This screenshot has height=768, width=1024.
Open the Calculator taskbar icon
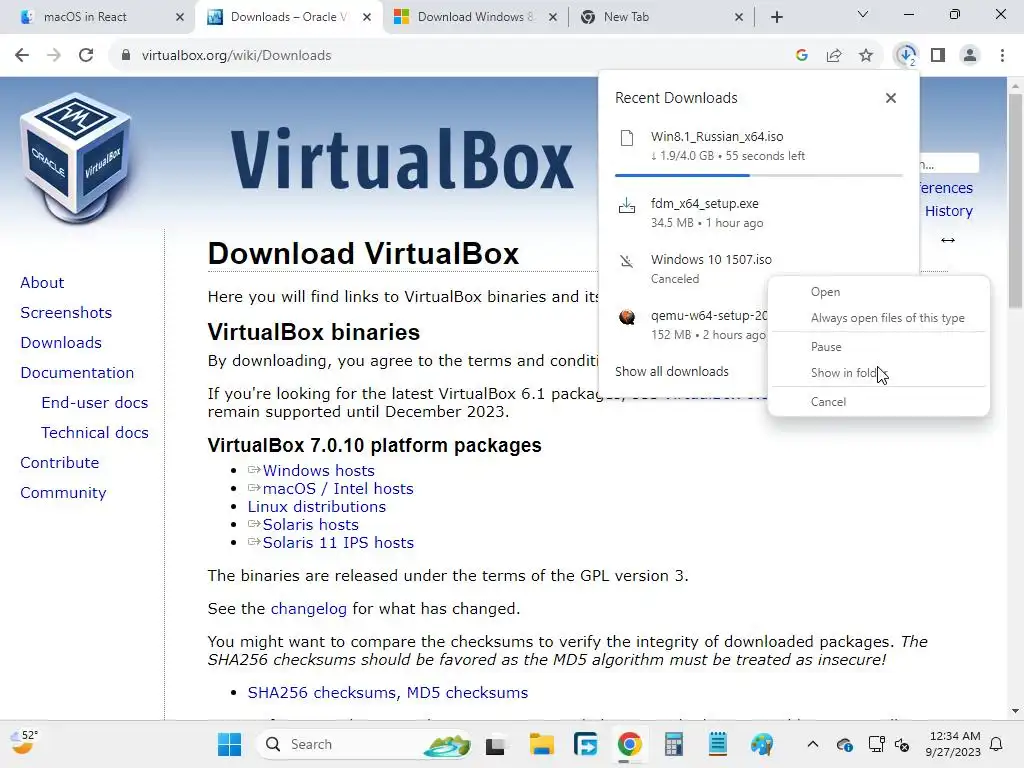point(673,744)
